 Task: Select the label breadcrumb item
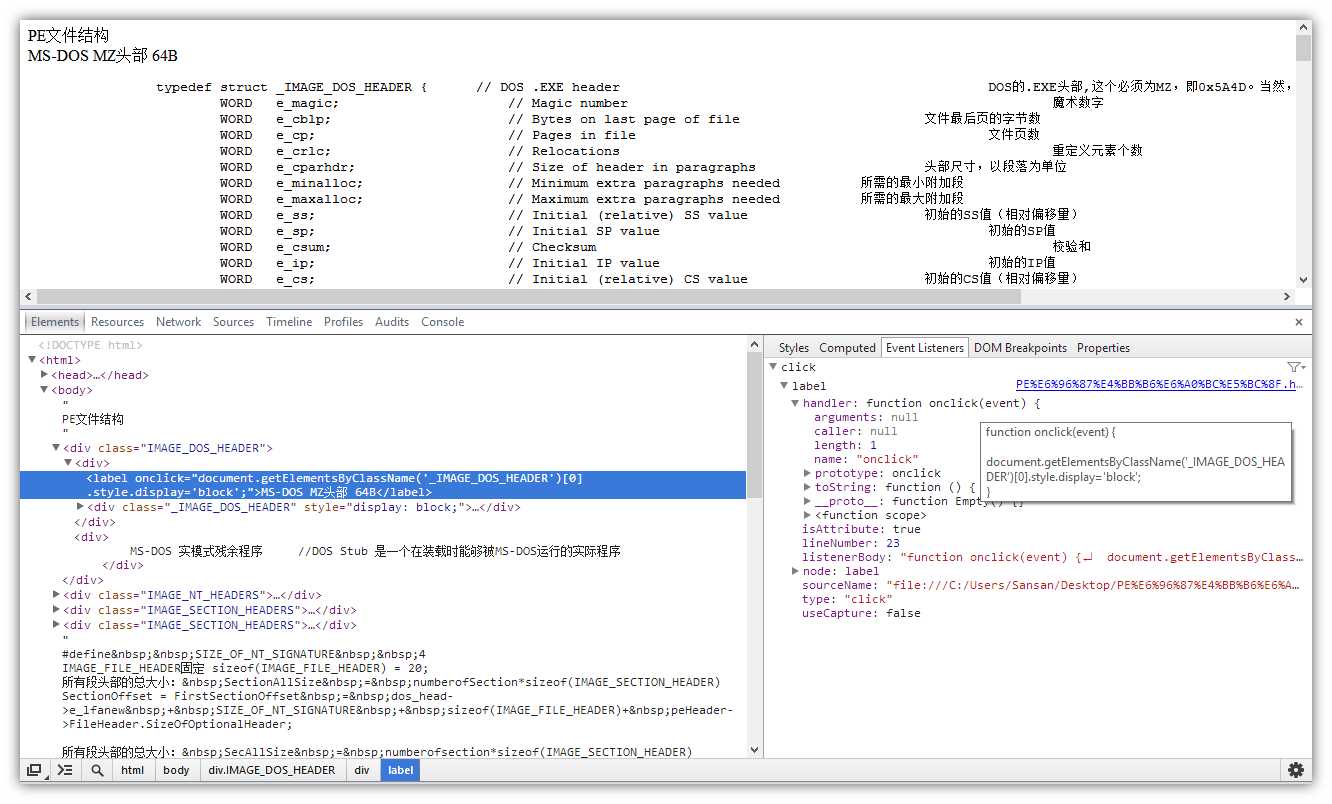[401, 770]
